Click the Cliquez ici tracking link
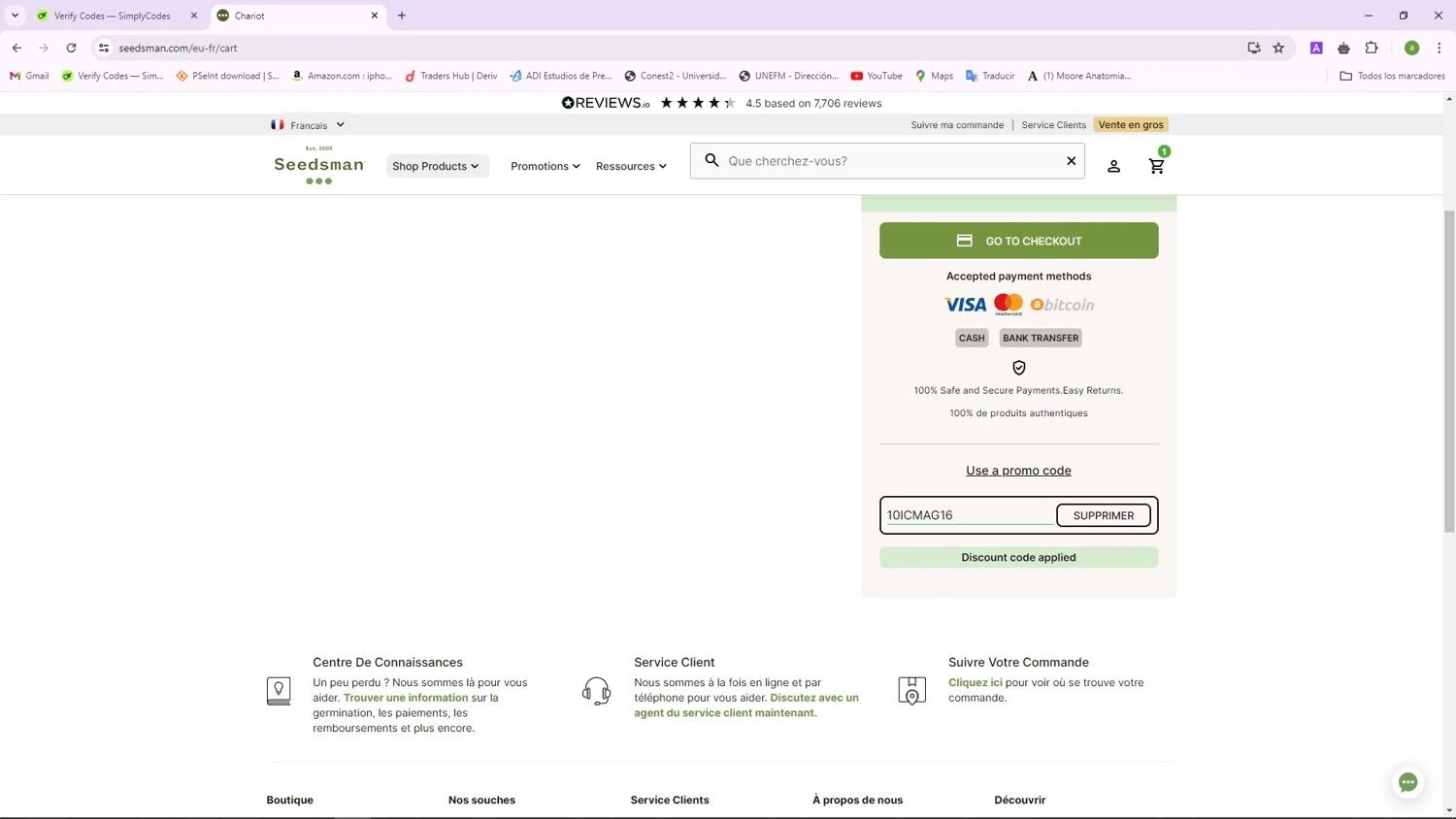 pos(975,682)
